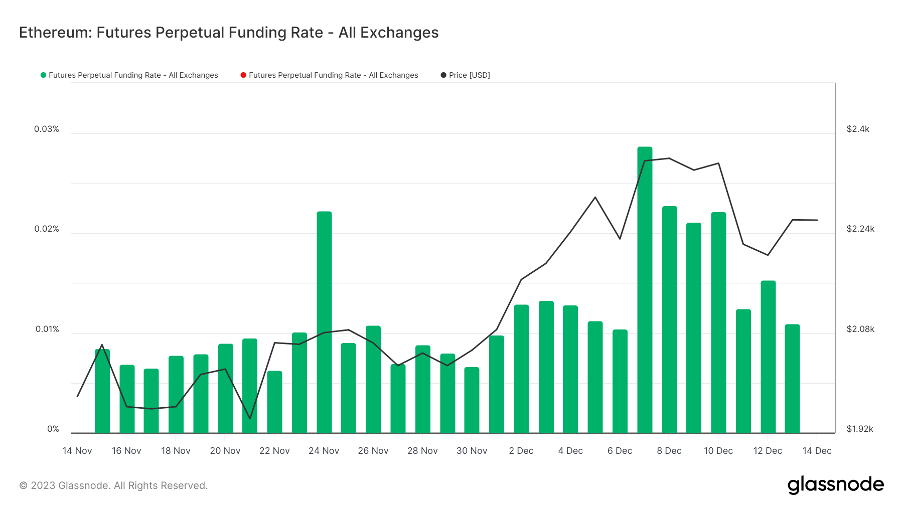
Task: Click the green legend dot for Funding Rate
Action: click(x=43, y=75)
